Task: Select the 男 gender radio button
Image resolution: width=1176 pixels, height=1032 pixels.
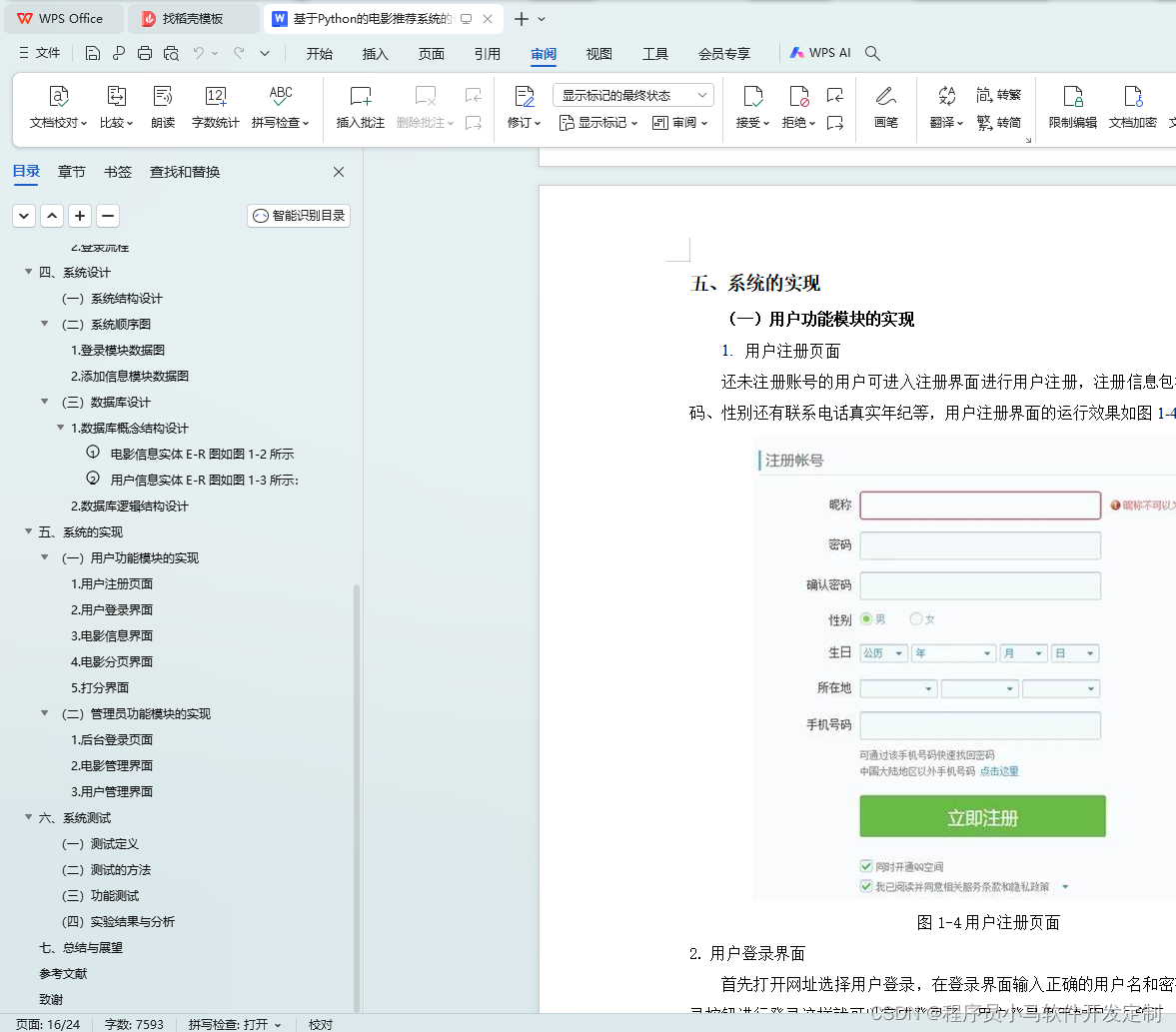Action: 867,618
